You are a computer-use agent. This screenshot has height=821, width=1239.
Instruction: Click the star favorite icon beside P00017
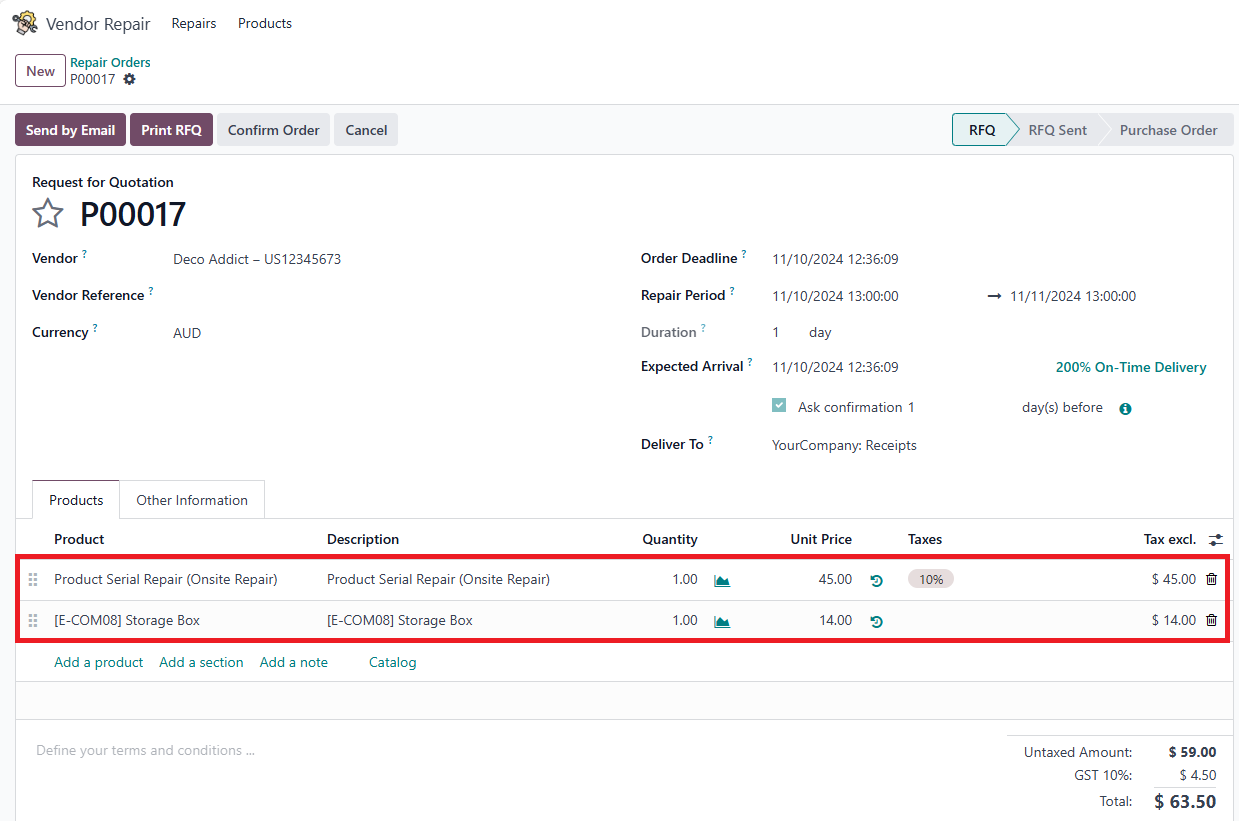pyautogui.click(x=48, y=214)
